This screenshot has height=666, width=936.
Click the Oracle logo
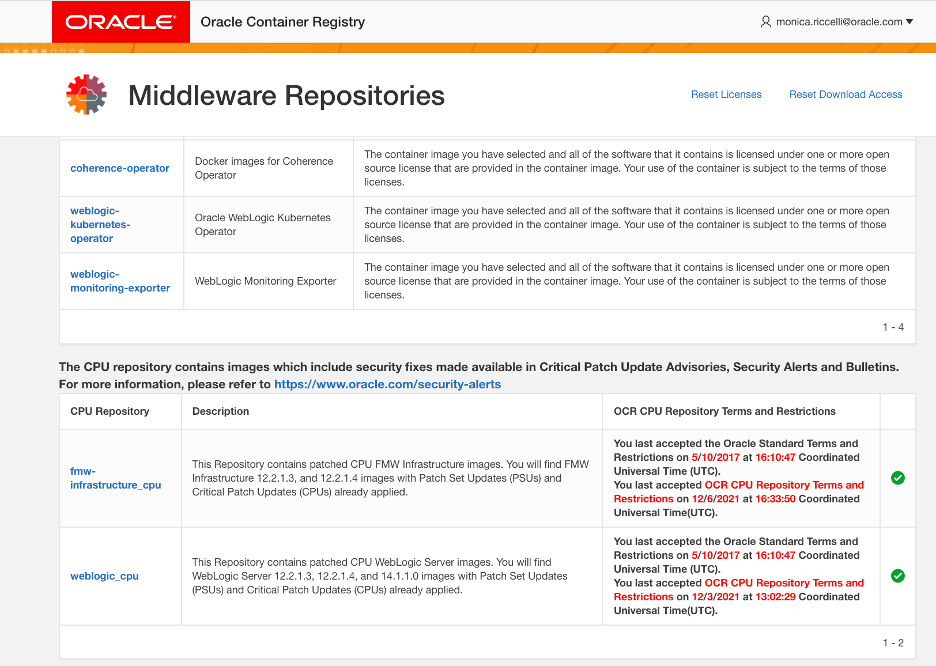coord(121,22)
